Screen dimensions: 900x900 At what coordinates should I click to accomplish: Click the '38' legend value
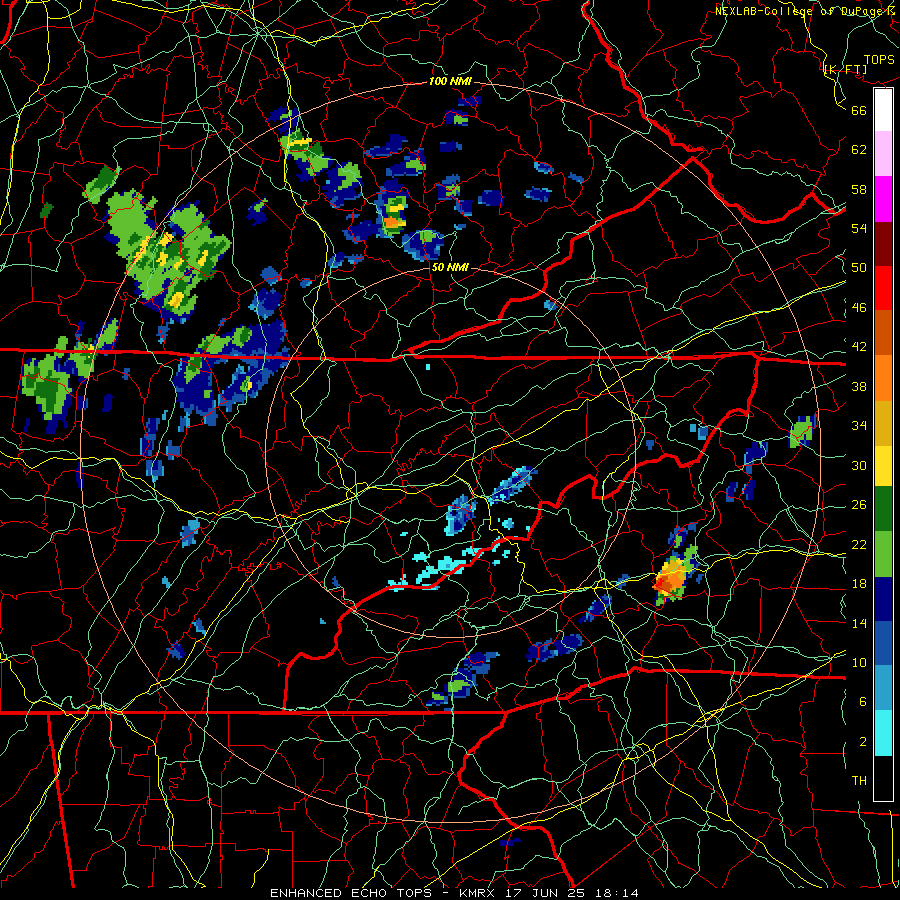859,386
